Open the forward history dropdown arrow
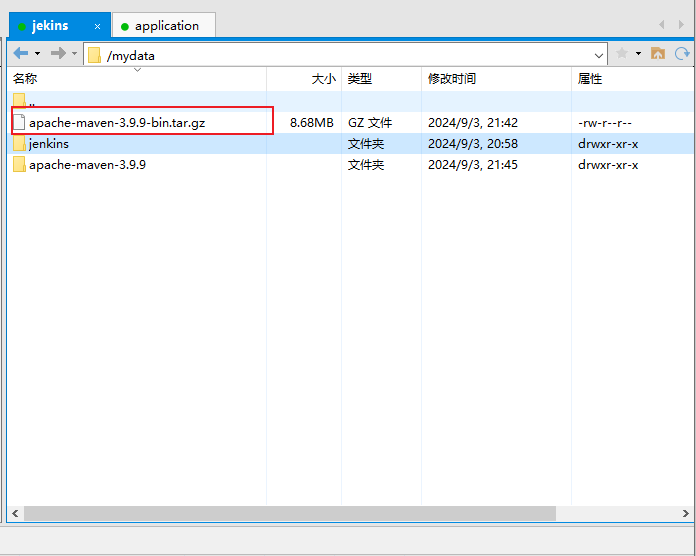 (x=74, y=54)
